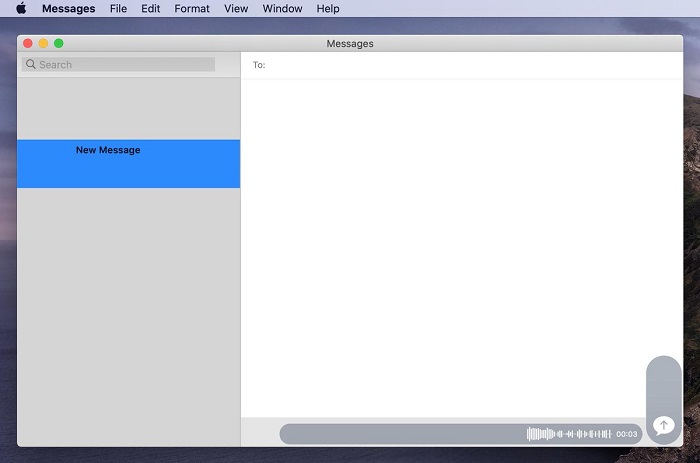Open the Apple menu
This screenshot has height=463, width=700.
tap(21, 9)
